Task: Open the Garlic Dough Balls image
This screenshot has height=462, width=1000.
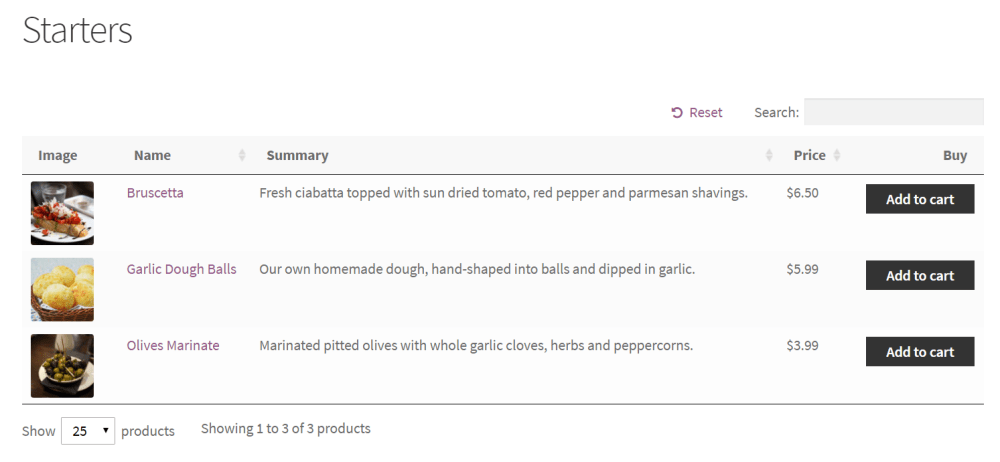Action: [62, 289]
